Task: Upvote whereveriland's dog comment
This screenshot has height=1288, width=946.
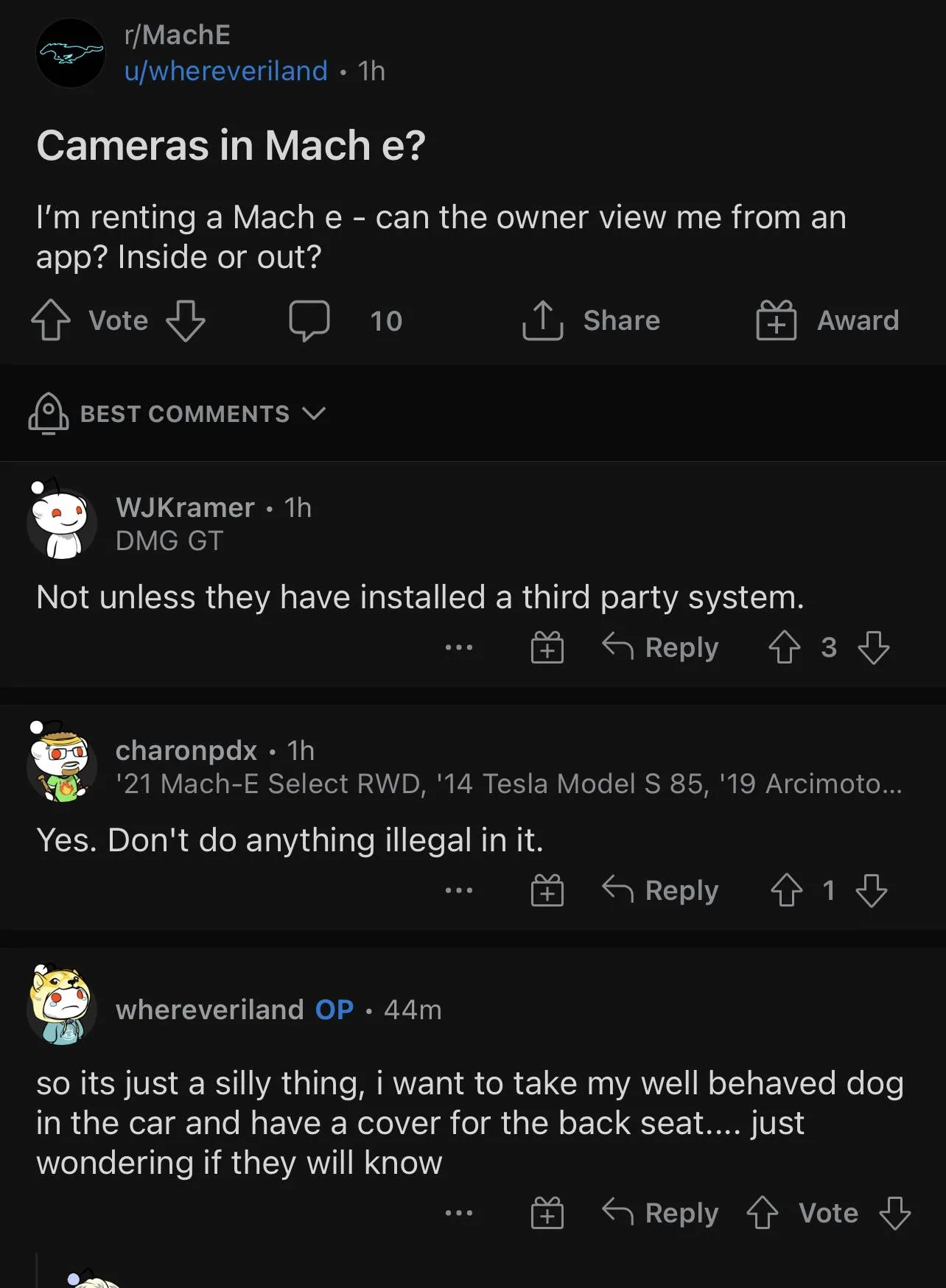Action: [x=763, y=1213]
